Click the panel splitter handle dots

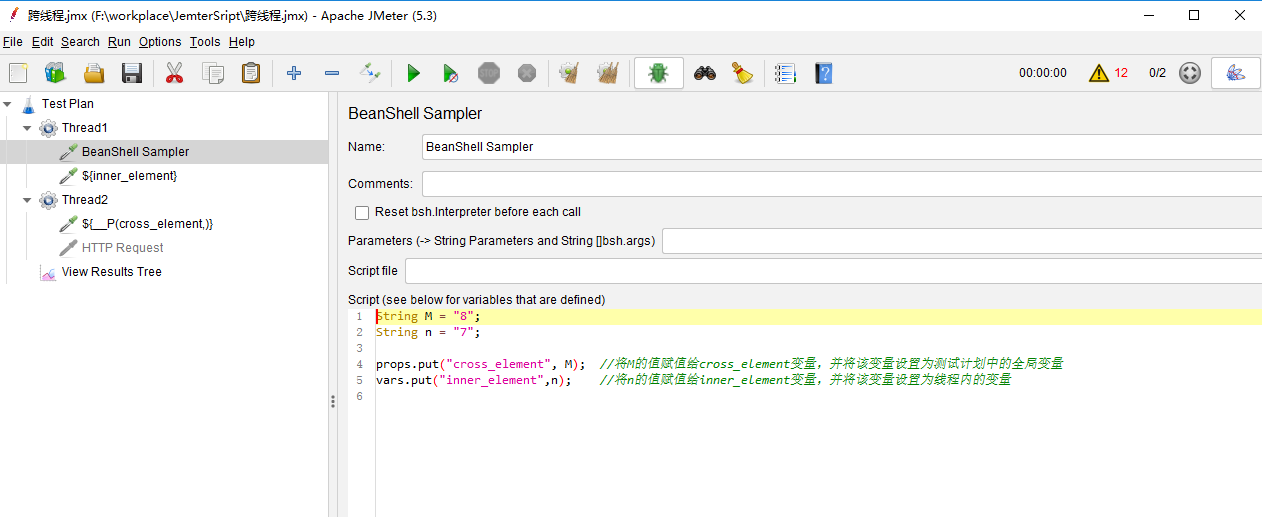[x=332, y=400]
